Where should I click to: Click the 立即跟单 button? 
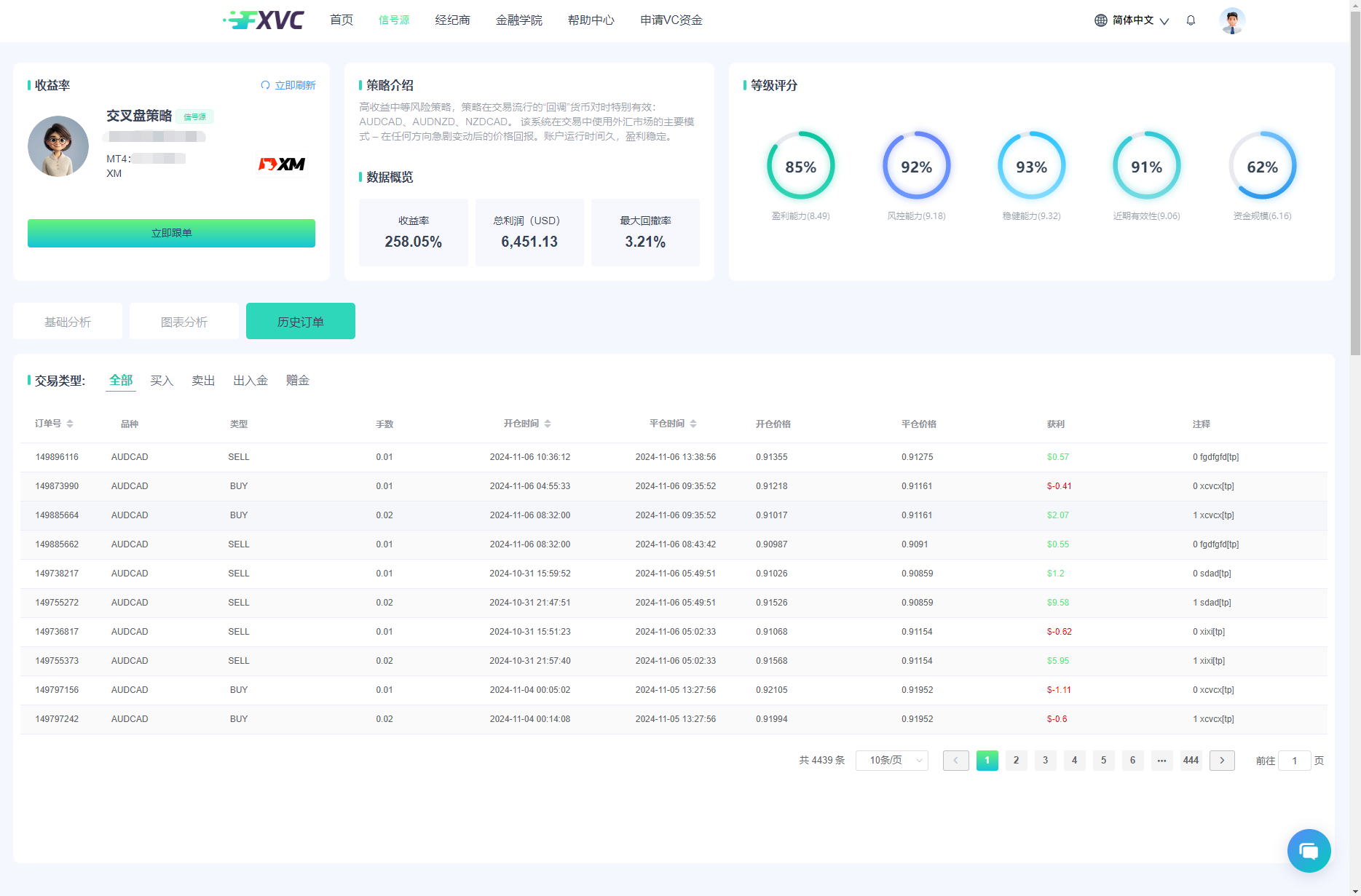click(171, 233)
